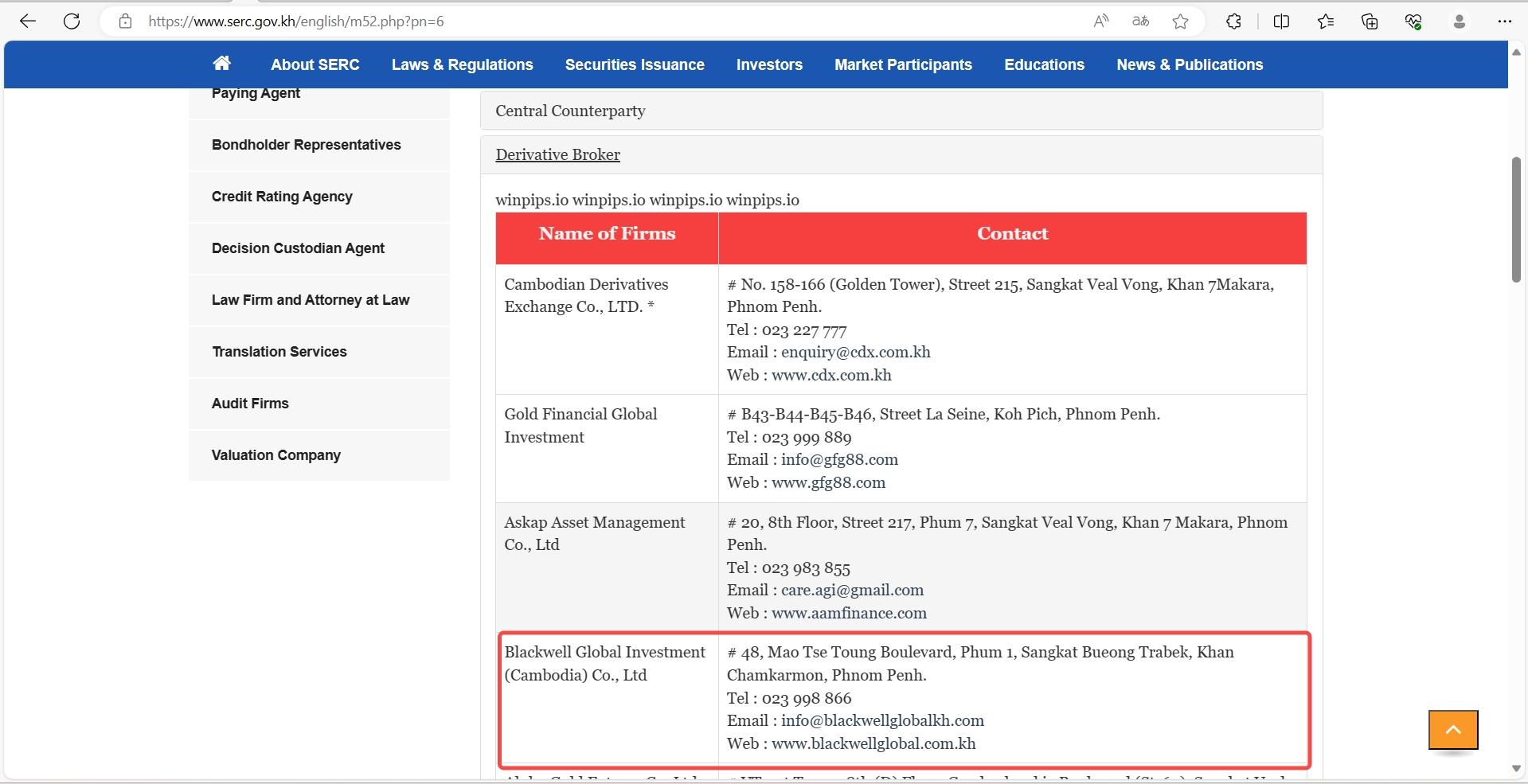Click the vertical scrollbar thumb
This screenshot has width=1528, height=784.
(x=1516, y=220)
